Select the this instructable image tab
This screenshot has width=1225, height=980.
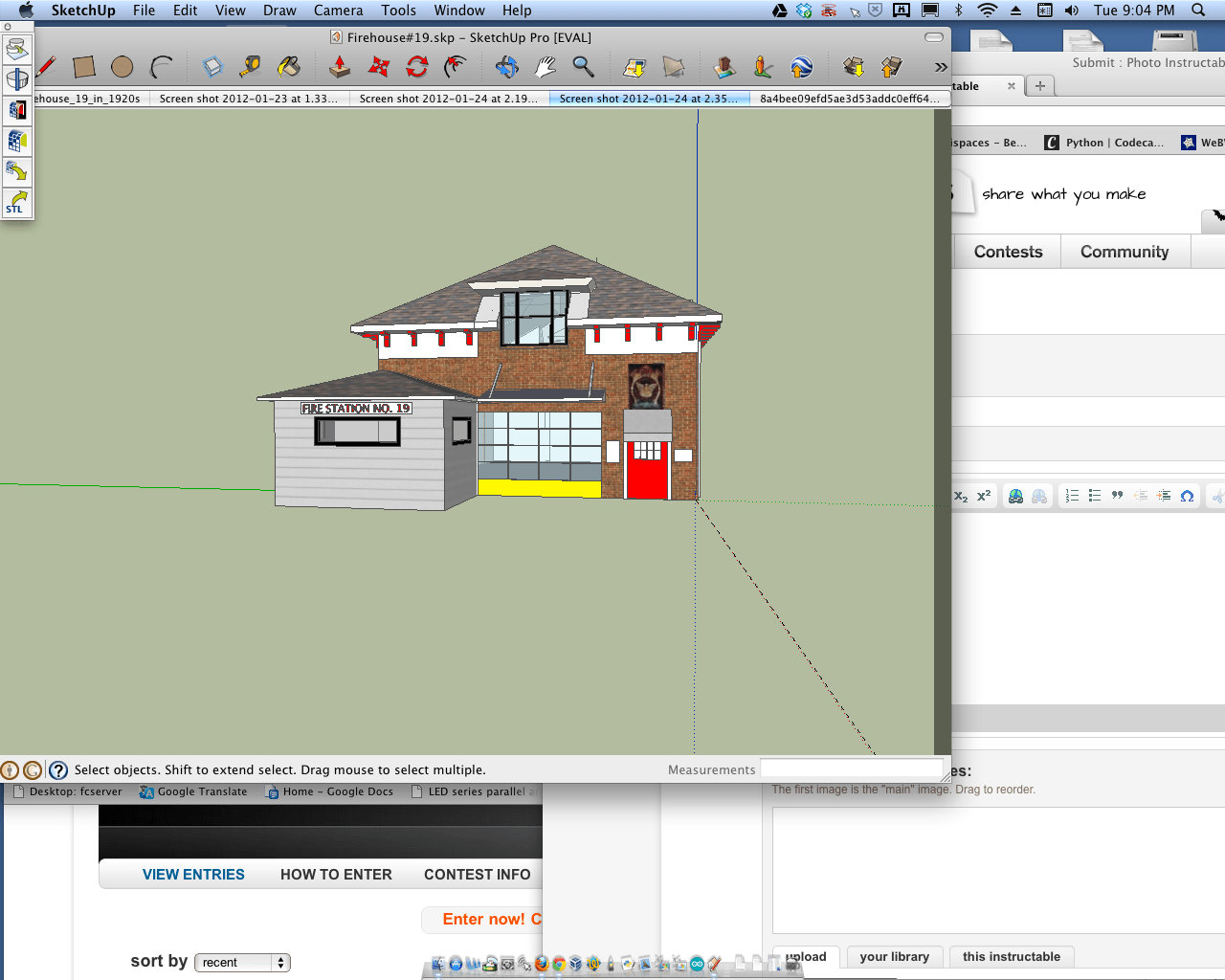click(x=1012, y=957)
